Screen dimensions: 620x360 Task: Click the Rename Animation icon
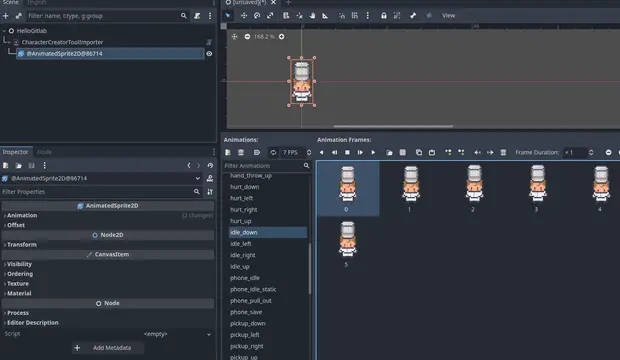257,152
